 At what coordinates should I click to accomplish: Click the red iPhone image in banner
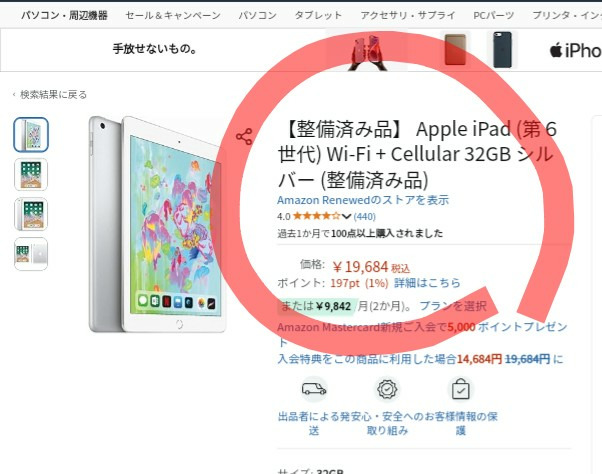[x=368, y=52]
